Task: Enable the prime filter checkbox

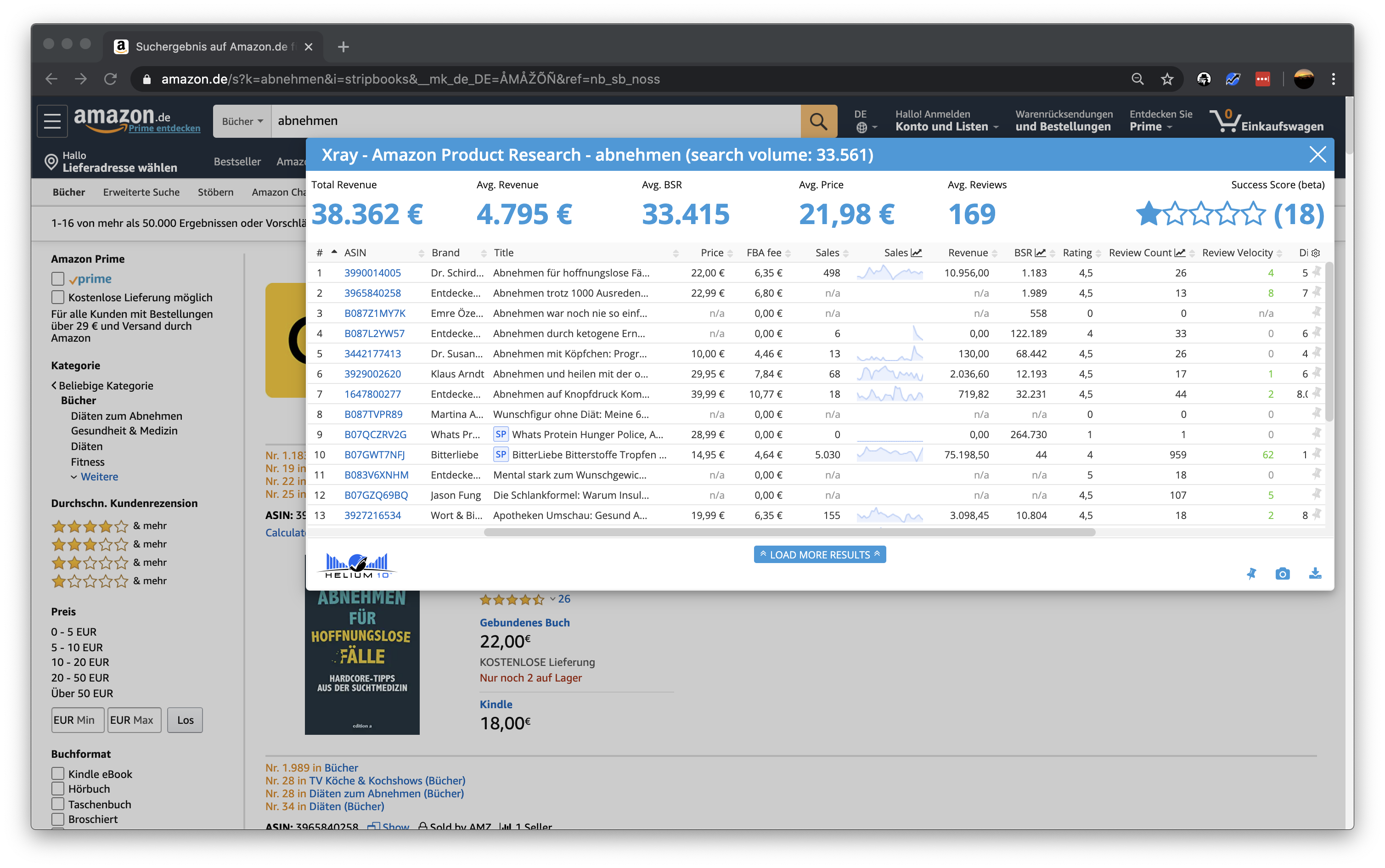Action: point(58,279)
